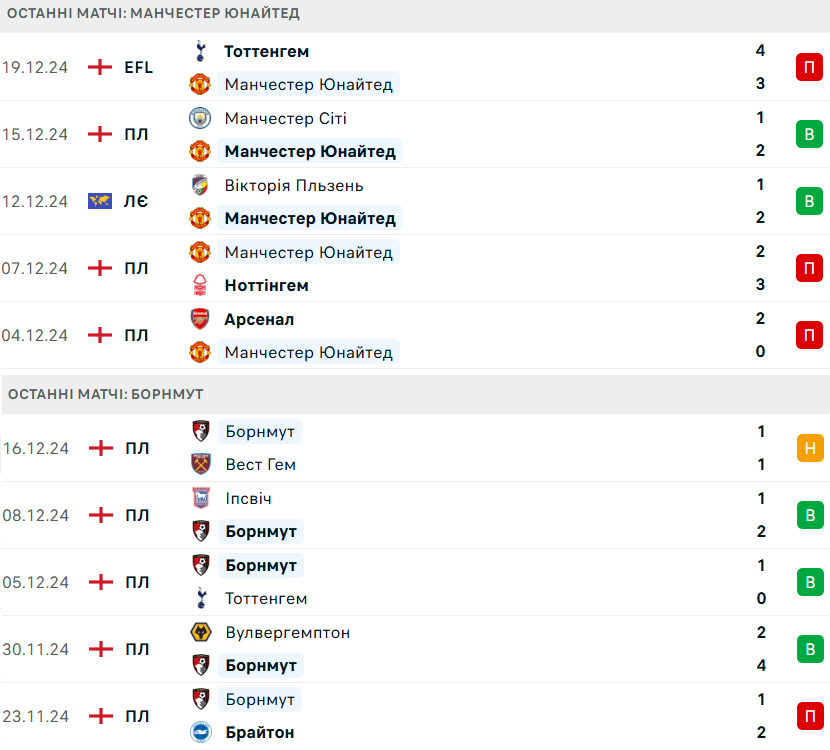Click the Tottenham crest in the EFL match
This screenshot has height=750, width=830.
(200, 51)
